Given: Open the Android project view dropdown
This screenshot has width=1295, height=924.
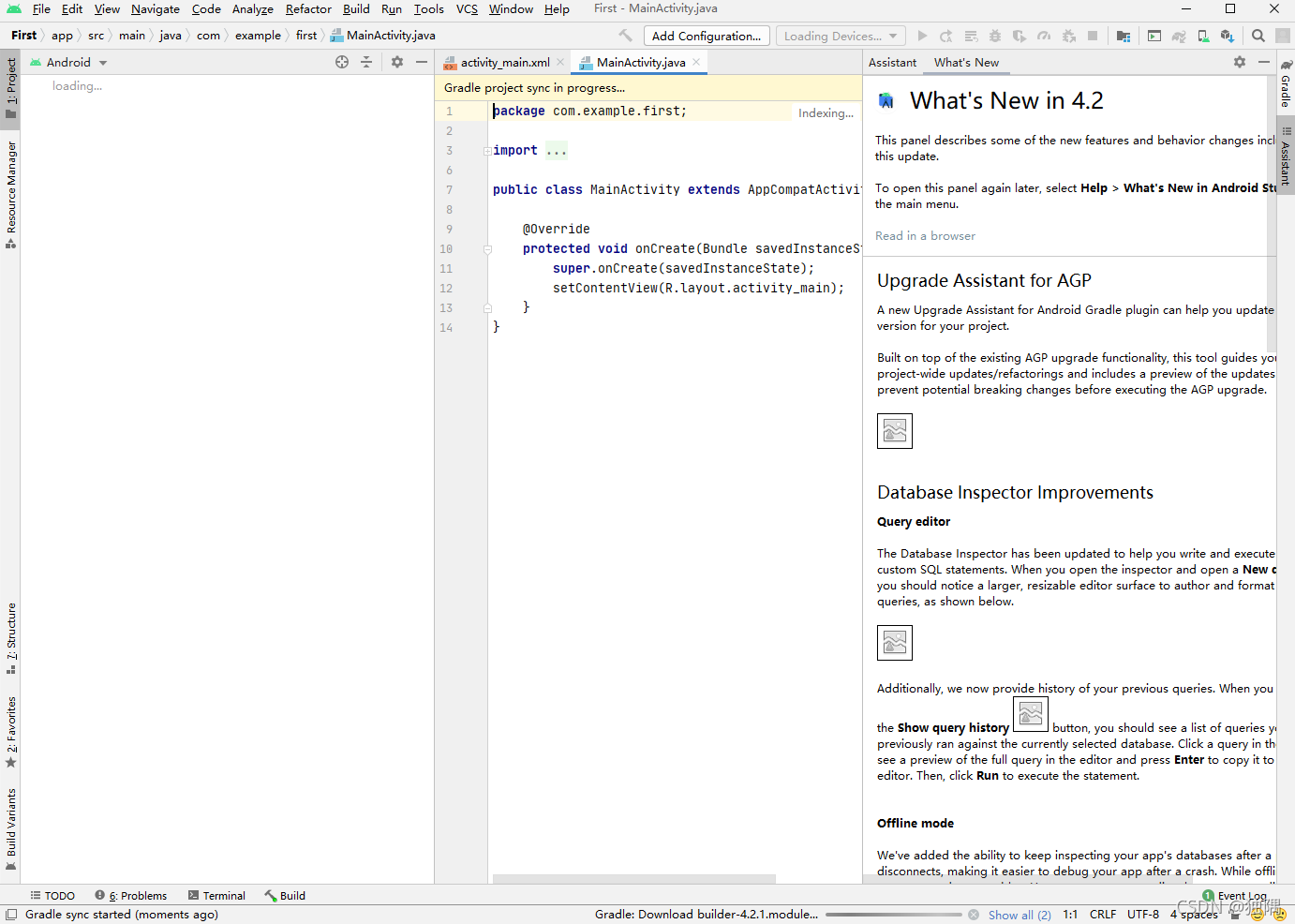Looking at the screenshot, I should (x=69, y=62).
